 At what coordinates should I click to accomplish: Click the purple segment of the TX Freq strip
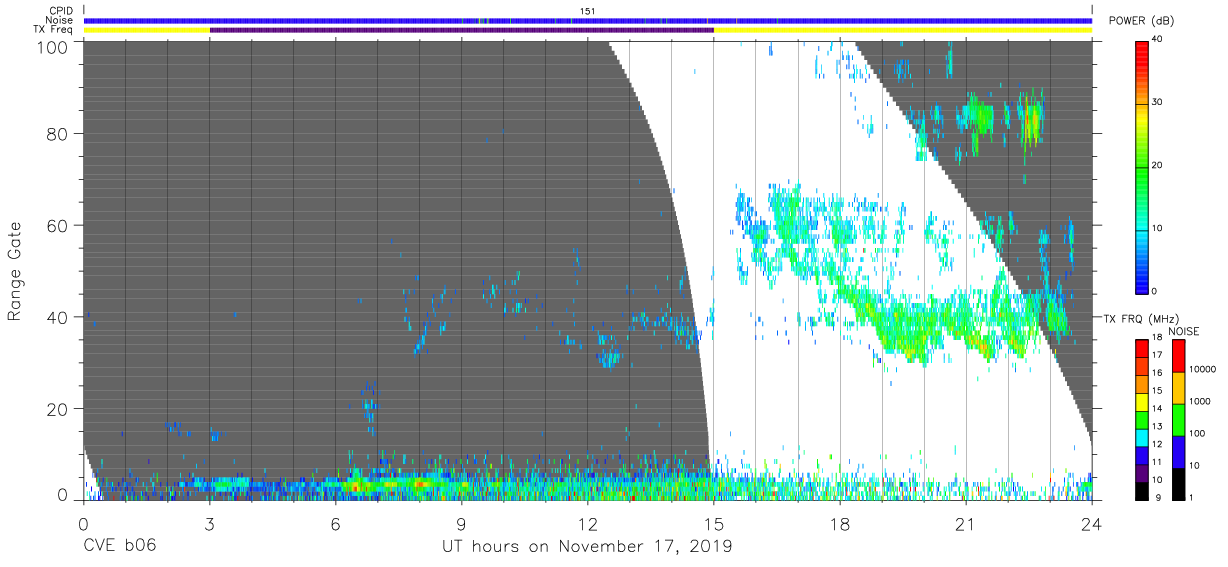click(x=461, y=30)
